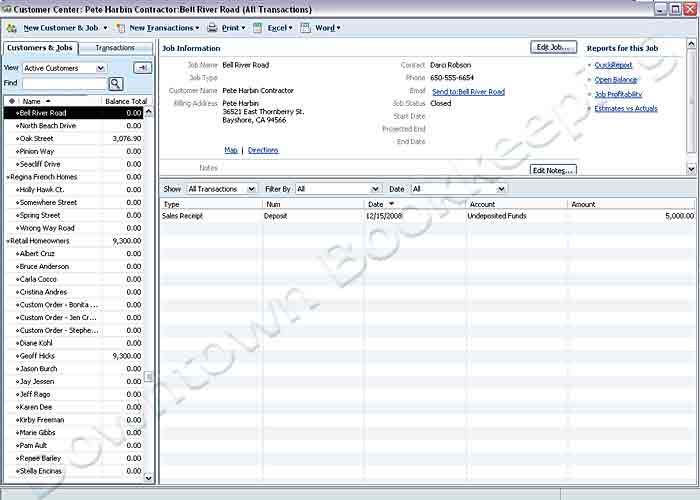
Task: Click the Excel spreadsheet icon
Action: [258, 28]
